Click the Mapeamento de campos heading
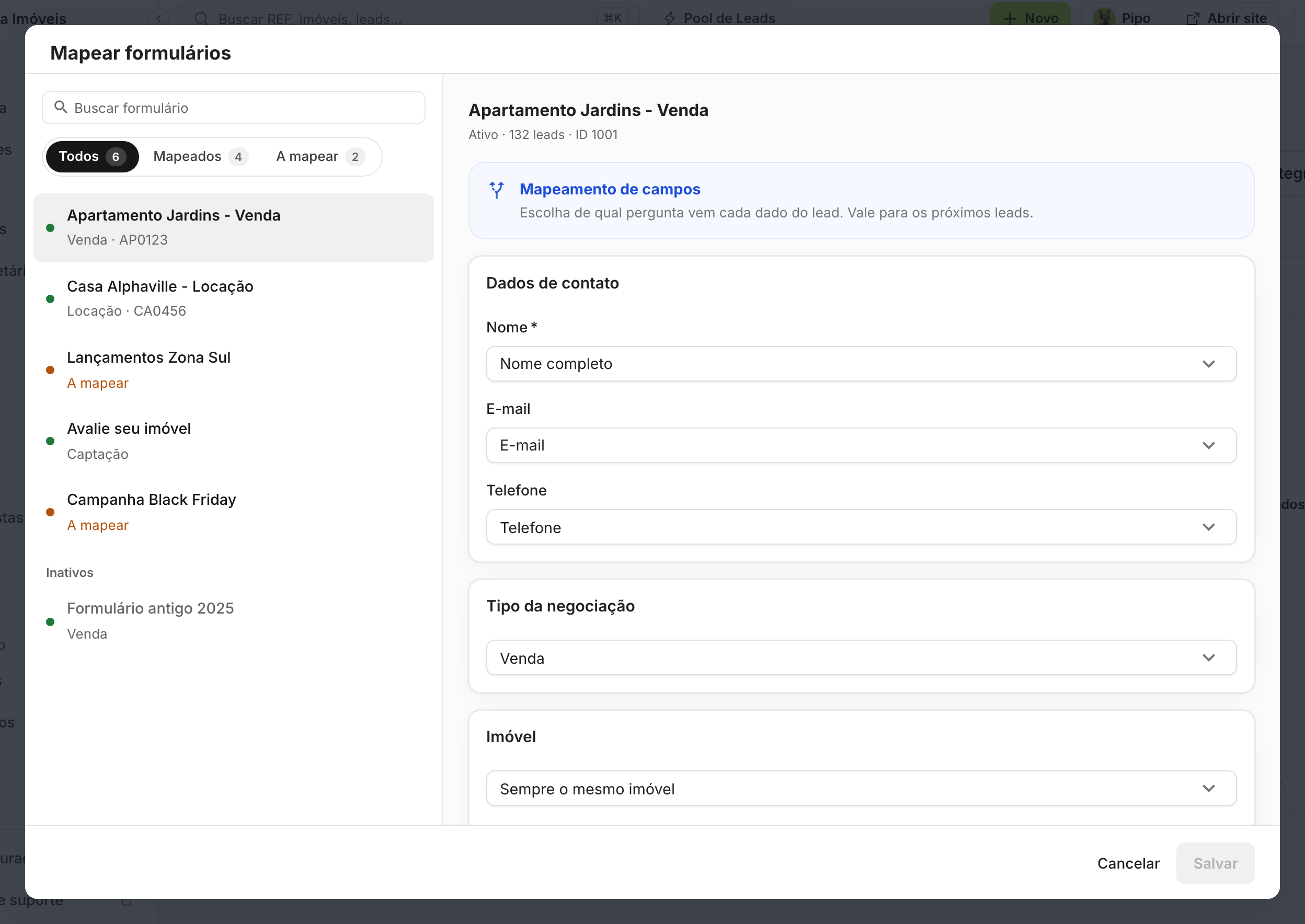Viewport: 1305px width, 924px height. point(610,189)
